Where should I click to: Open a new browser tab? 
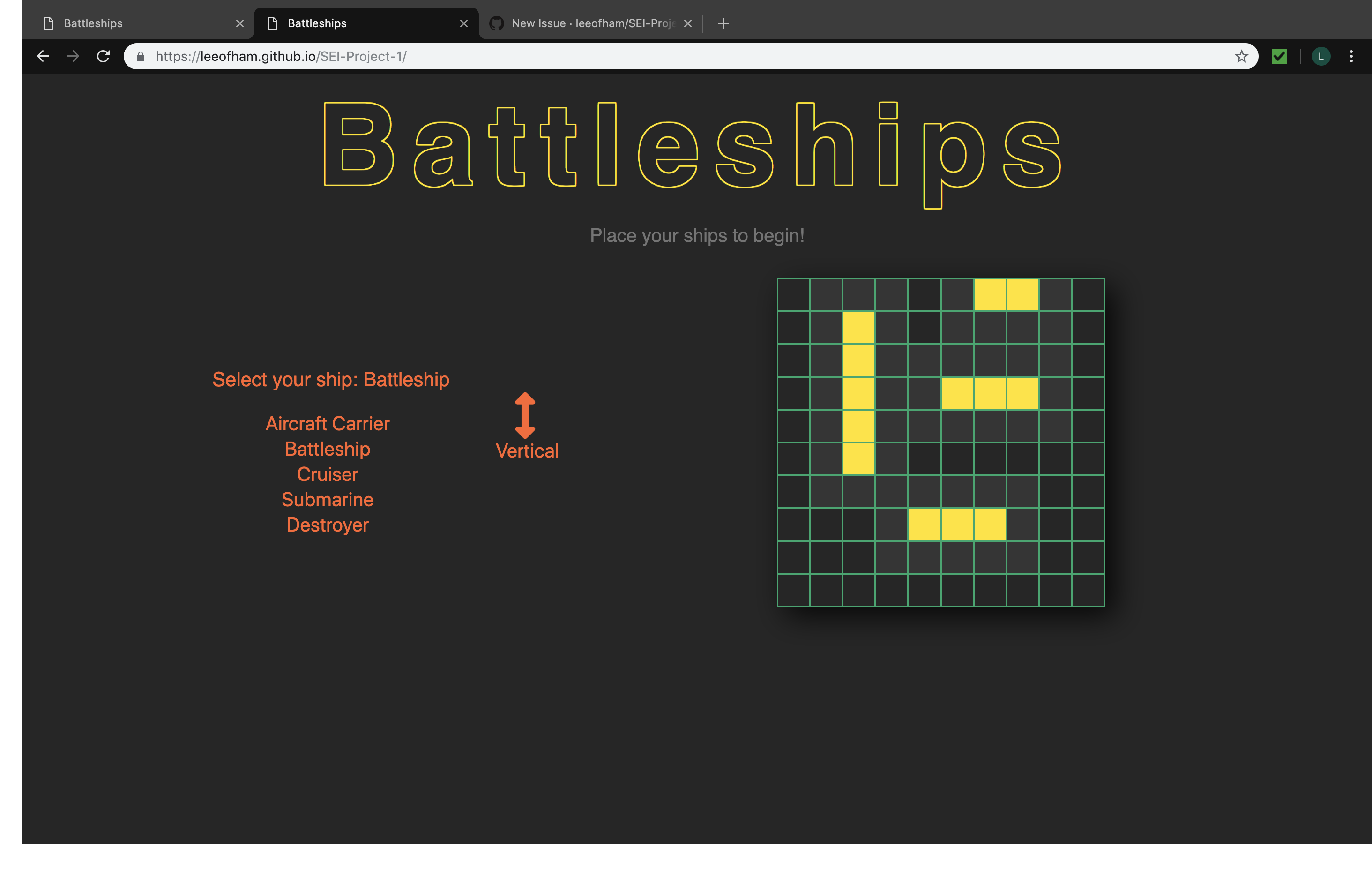click(x=723, y=23)
